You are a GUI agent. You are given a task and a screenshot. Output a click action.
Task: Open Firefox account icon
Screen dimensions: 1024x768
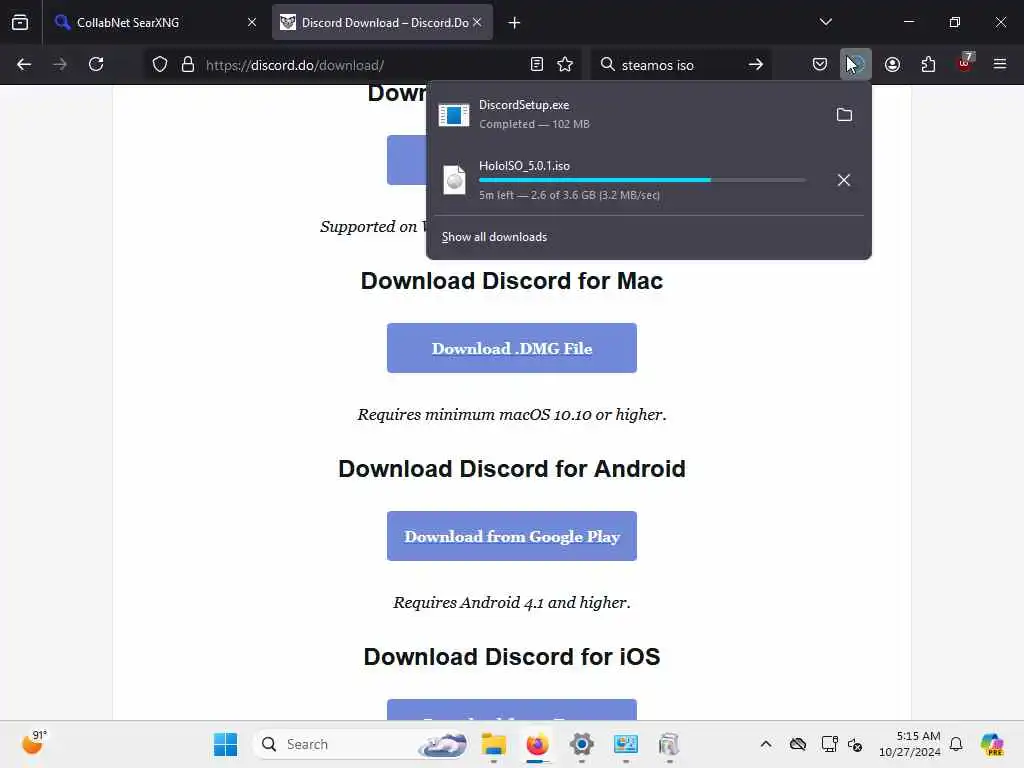click(892, 64)
